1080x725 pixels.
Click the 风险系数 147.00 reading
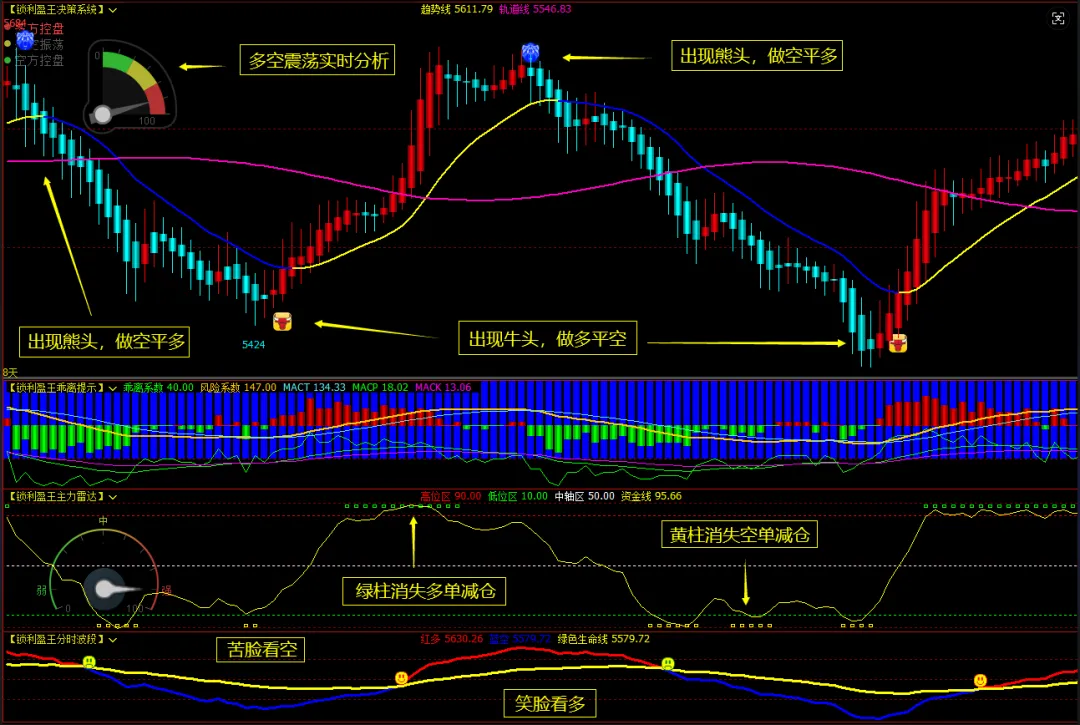coord(238,388)
